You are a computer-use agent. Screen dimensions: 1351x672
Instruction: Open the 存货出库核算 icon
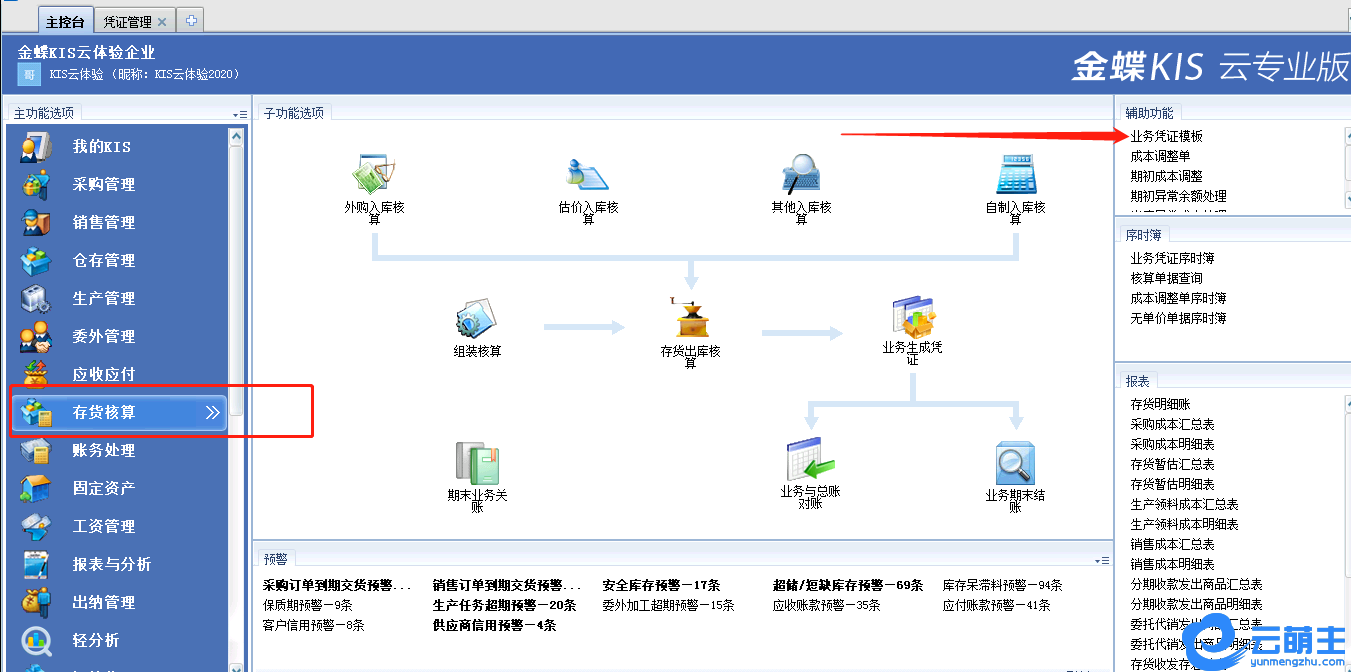click(690, 319)
